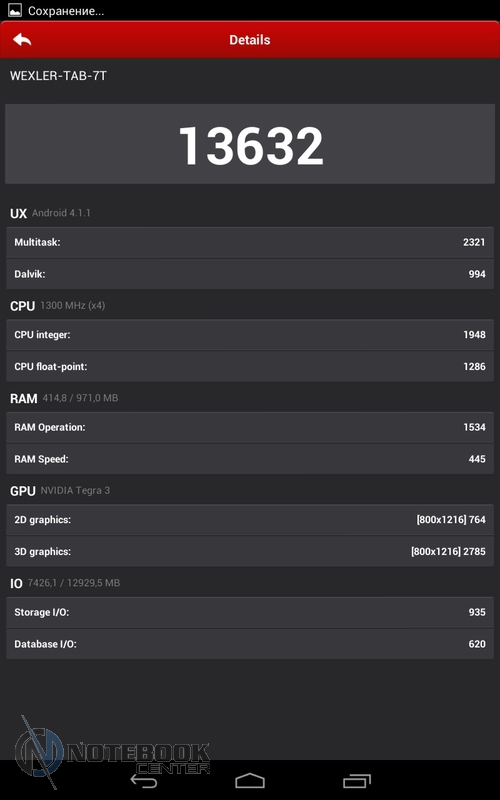The width and height of the screenshot is (500, 800).
Task: Tap the Android Home navigation button
Action: (250, 781)
